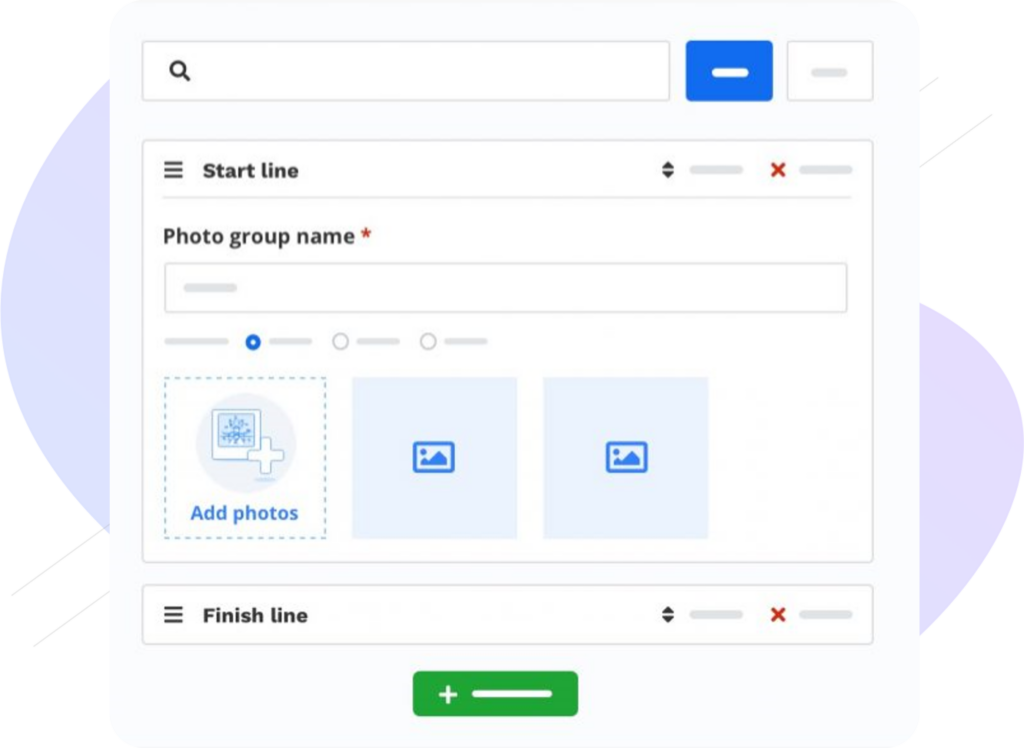The image size is (1024, 748).
Task: Click the hamburger icon beside Finish line
Action: pos(174,615)
